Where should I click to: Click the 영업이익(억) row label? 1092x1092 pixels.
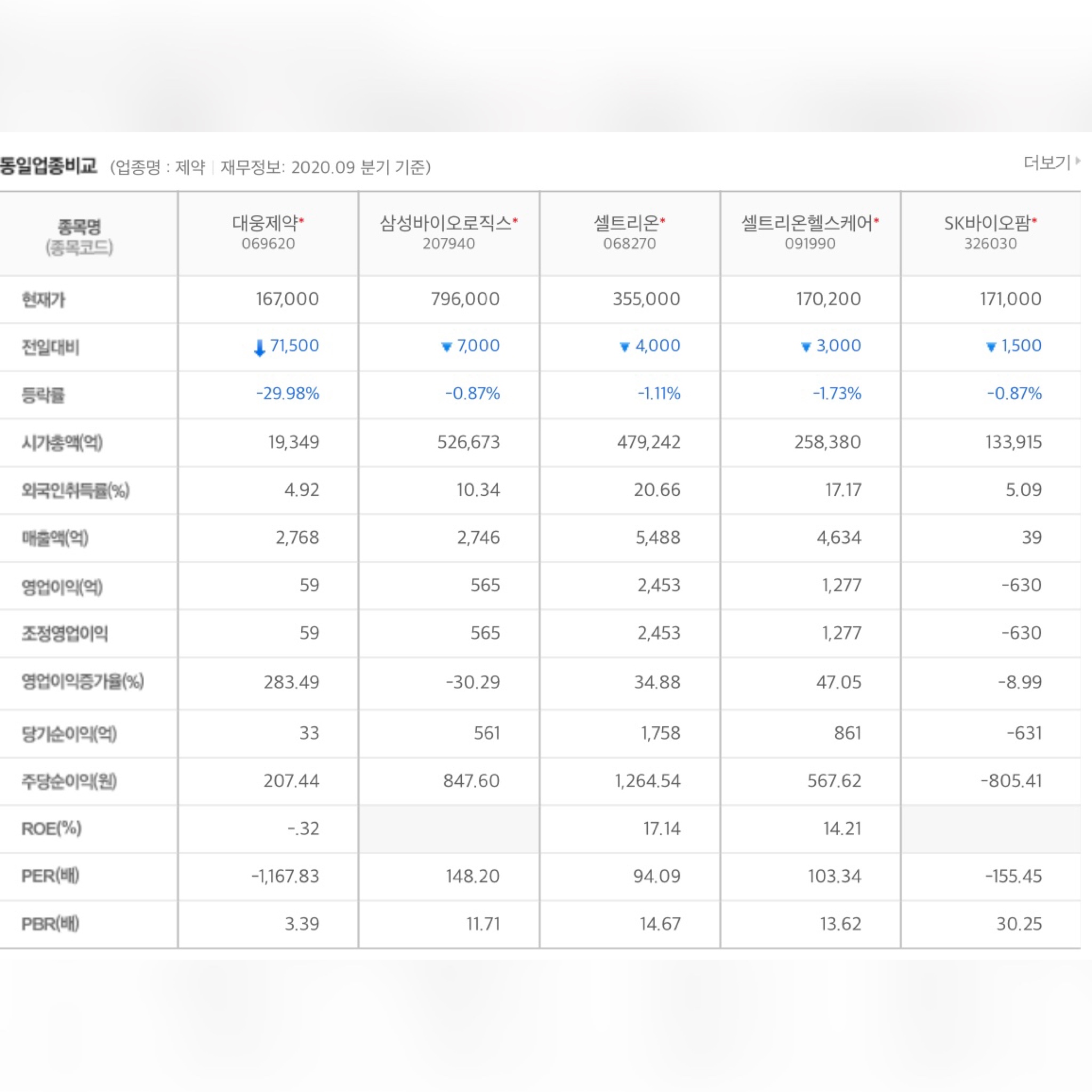click(62, 586)
